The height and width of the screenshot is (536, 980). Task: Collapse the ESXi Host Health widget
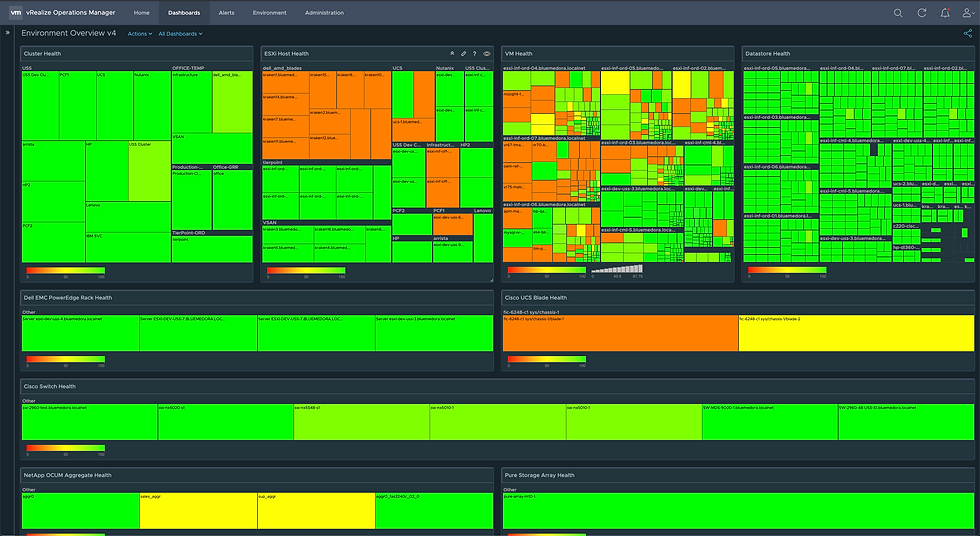[452, 54]
